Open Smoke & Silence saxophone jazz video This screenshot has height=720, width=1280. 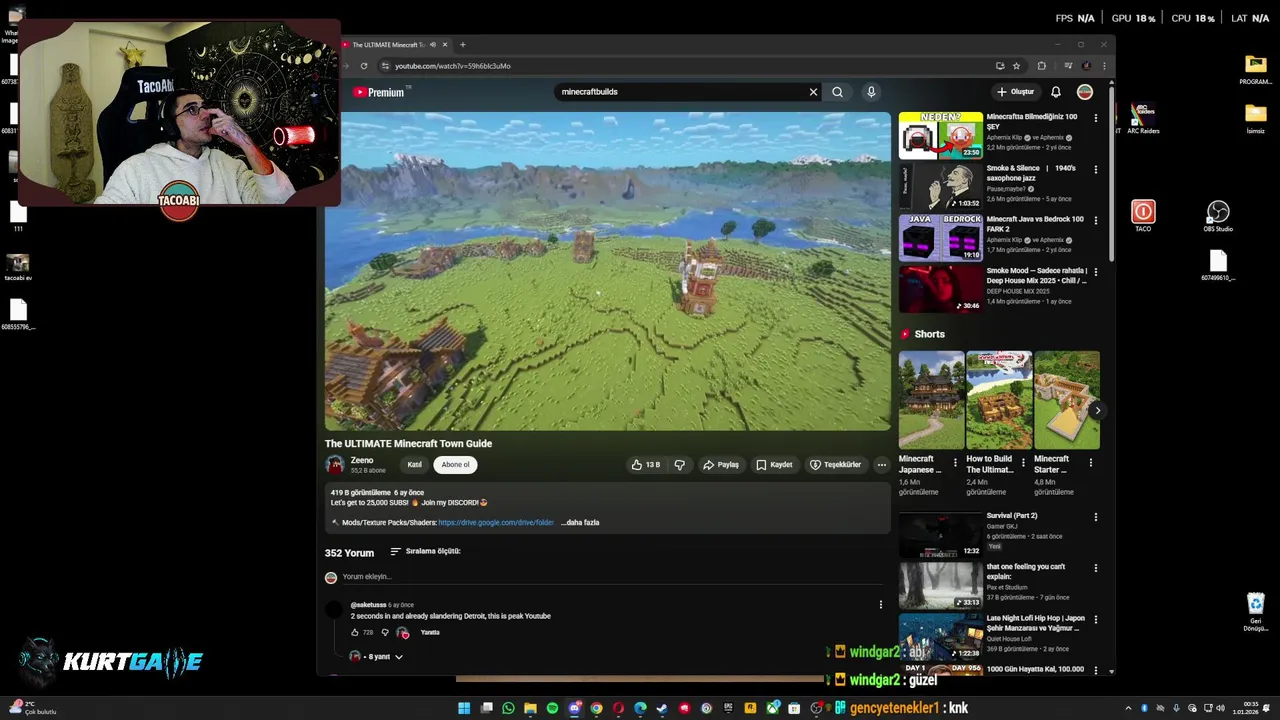[941, 186]
